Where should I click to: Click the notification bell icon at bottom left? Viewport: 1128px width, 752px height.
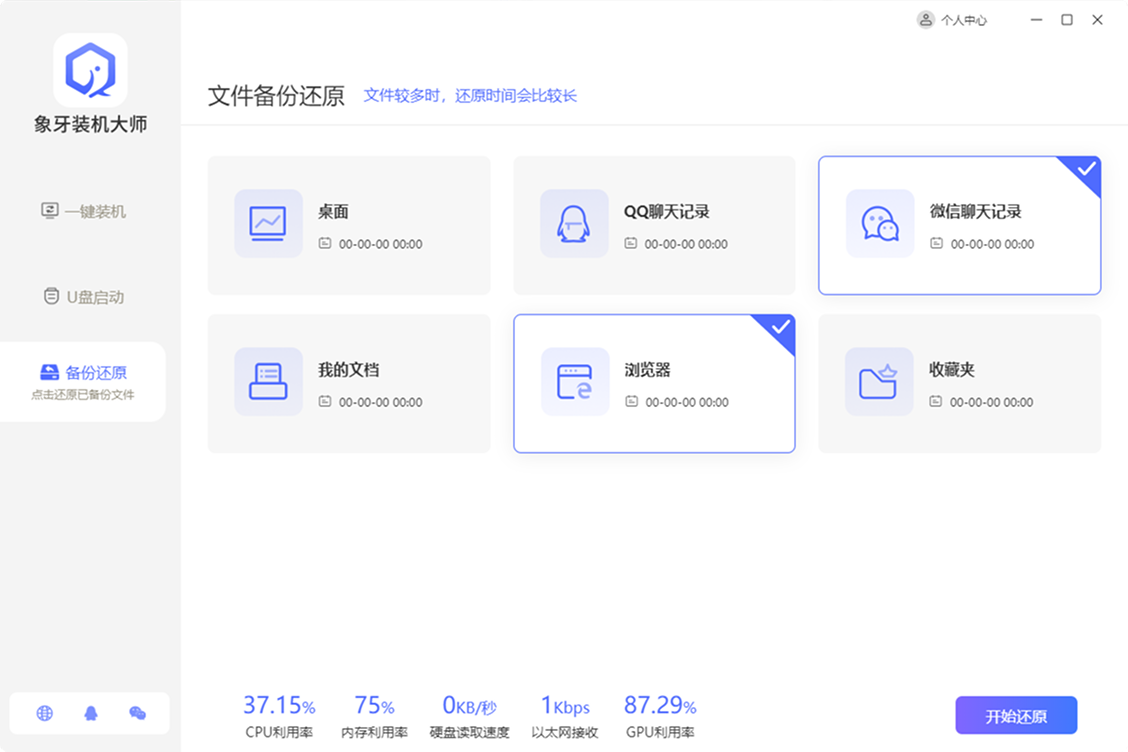(90, 714)
